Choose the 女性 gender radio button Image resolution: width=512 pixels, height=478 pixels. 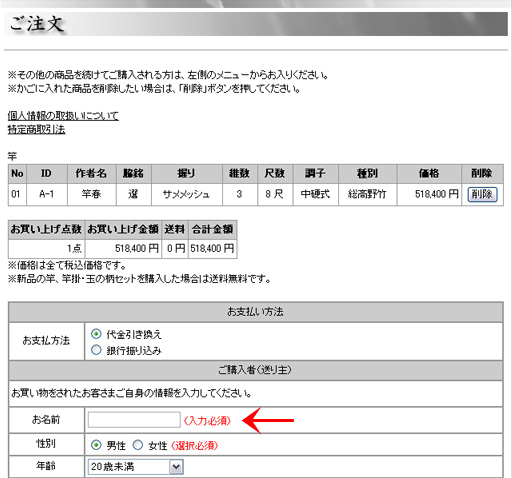pyautogui.click(x=138, y=445)
